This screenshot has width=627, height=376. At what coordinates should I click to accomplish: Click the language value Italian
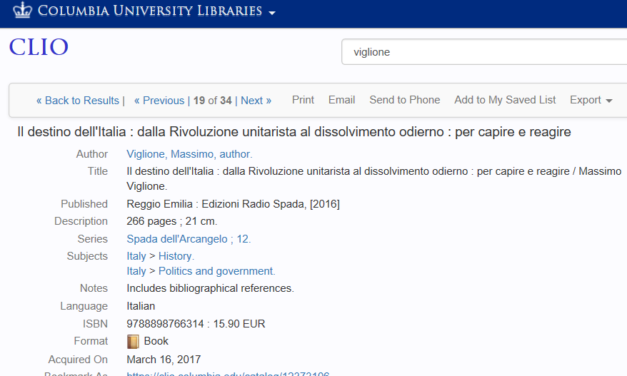coord(141,306)
